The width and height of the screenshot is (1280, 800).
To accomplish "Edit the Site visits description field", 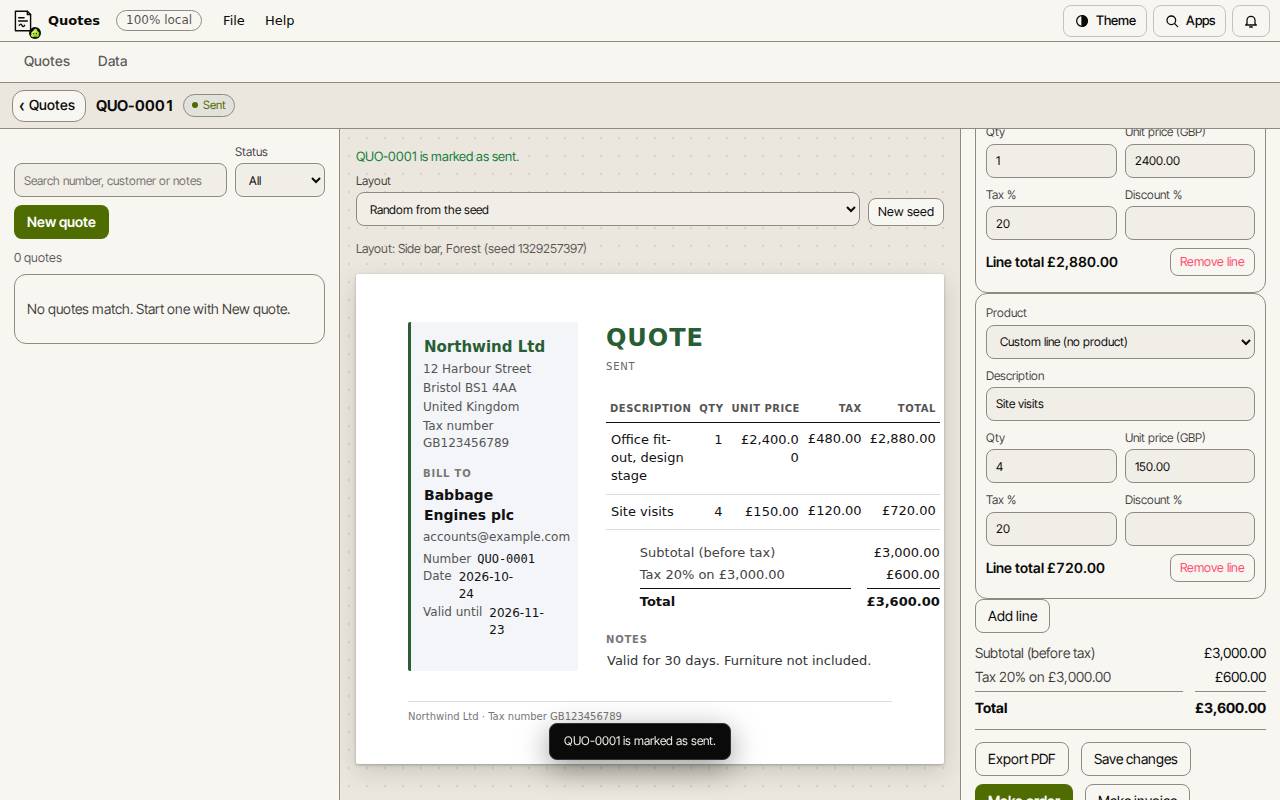I will pyautogui.click(x=1120, y=404).
